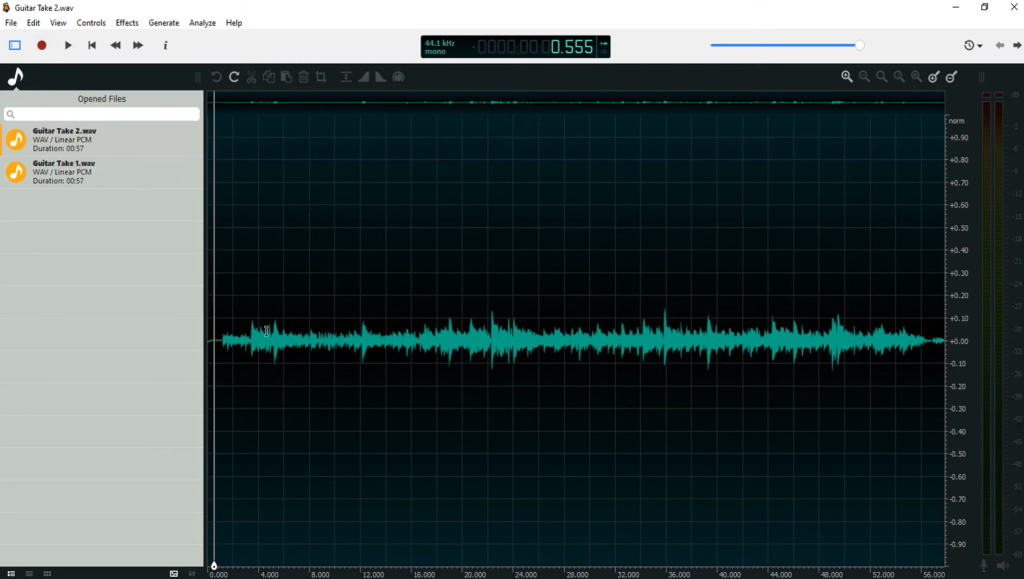Cut selection with scissors icon

(x=251, y=77)
